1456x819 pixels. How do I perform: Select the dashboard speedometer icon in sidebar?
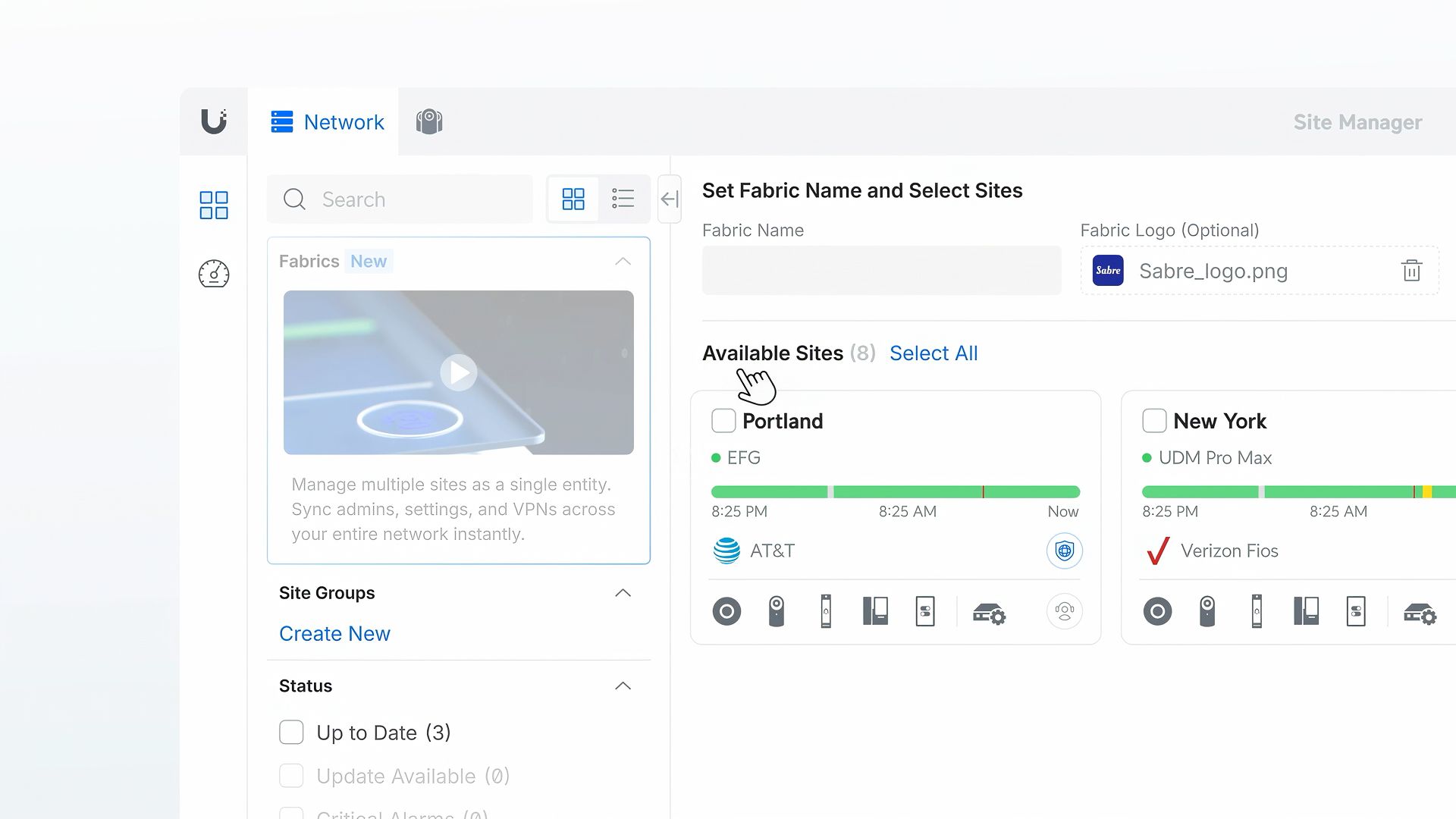[213, 275]
